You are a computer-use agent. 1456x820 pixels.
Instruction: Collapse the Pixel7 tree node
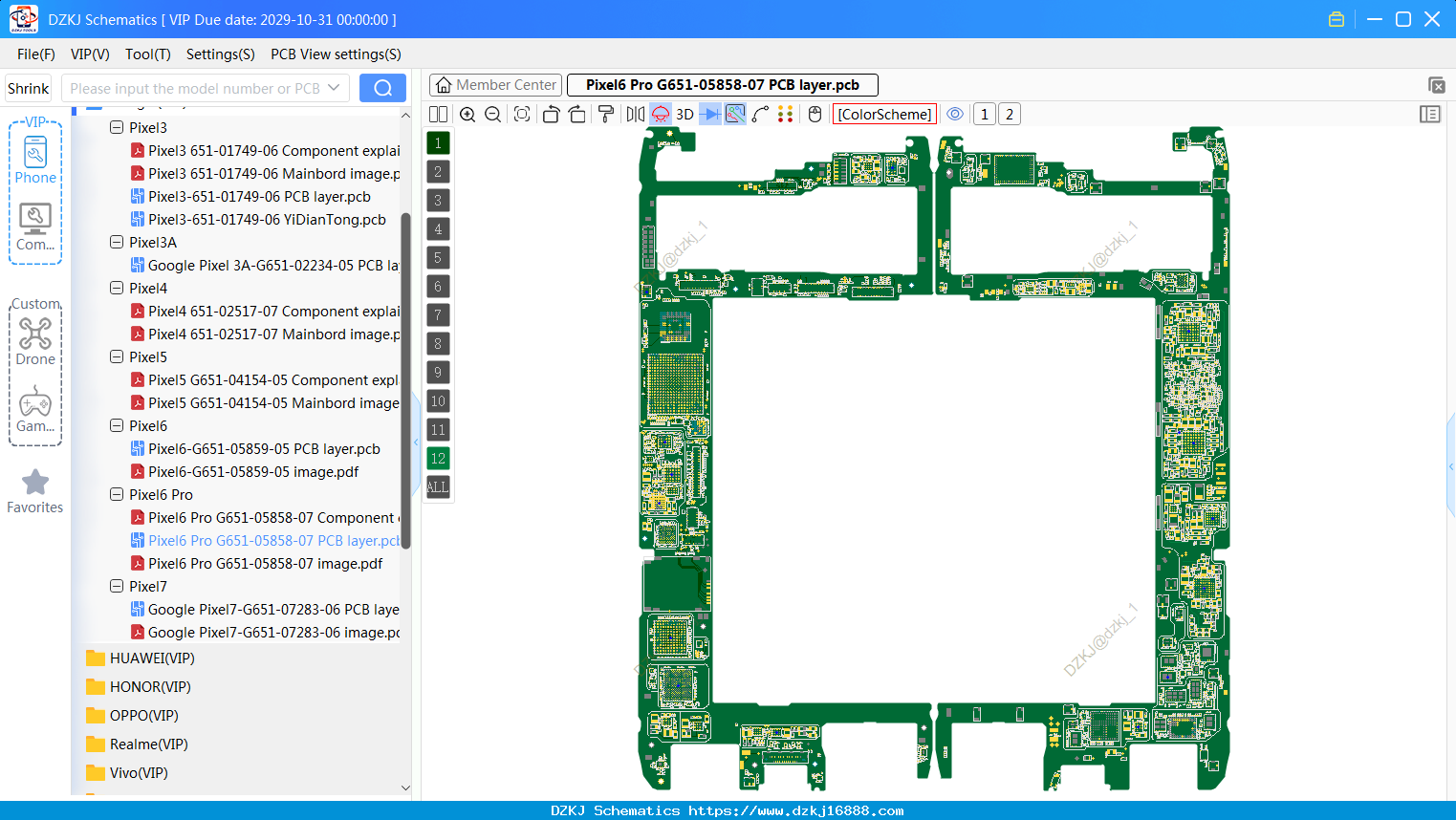pyautogui.click(x=117, y=586)
